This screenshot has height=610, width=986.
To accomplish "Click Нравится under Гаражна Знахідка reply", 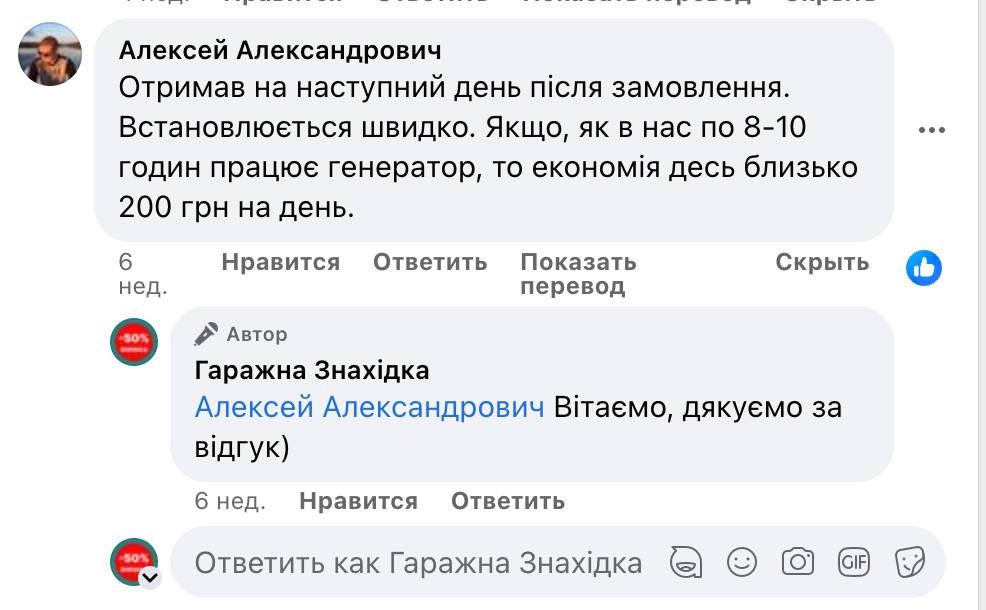I will point(358,501).
